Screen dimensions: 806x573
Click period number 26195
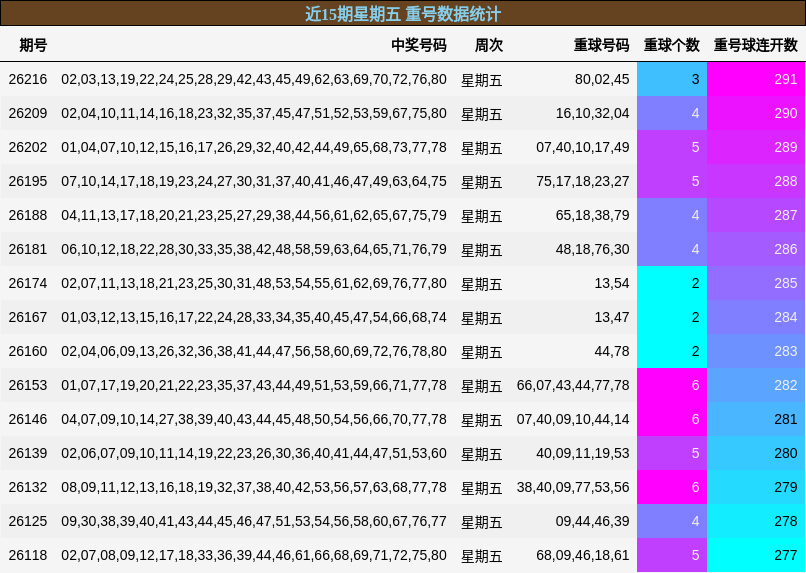tap(28, 181)
